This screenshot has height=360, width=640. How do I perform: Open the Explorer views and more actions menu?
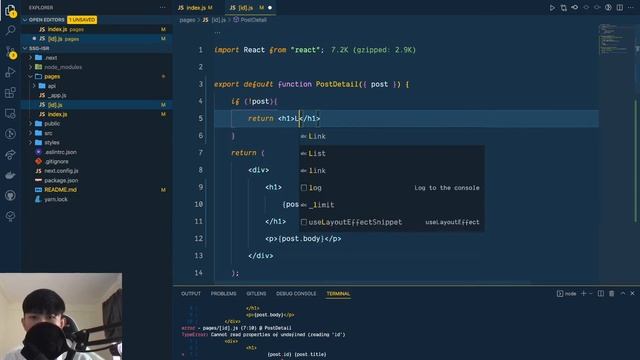pyautogui.click(x=162, y=7)
